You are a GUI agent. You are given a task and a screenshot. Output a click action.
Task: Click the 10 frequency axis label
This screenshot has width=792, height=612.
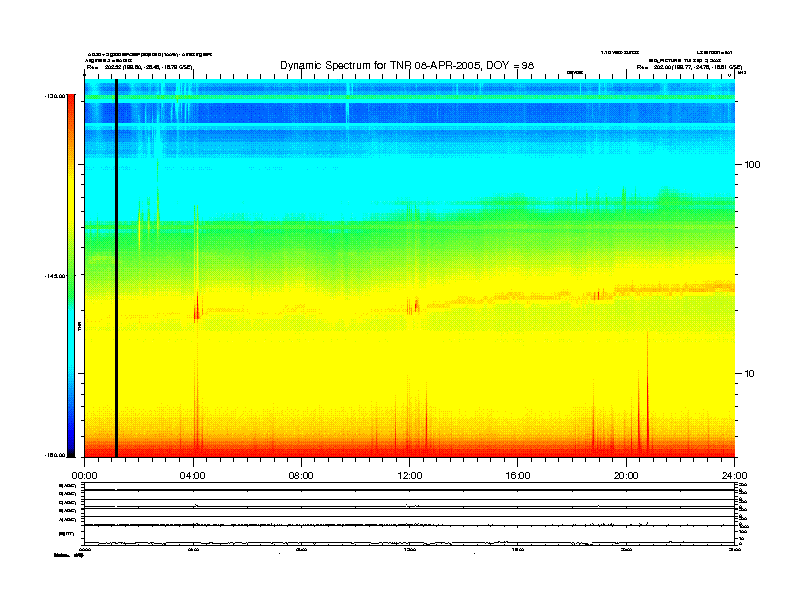[x=750, y=374]
